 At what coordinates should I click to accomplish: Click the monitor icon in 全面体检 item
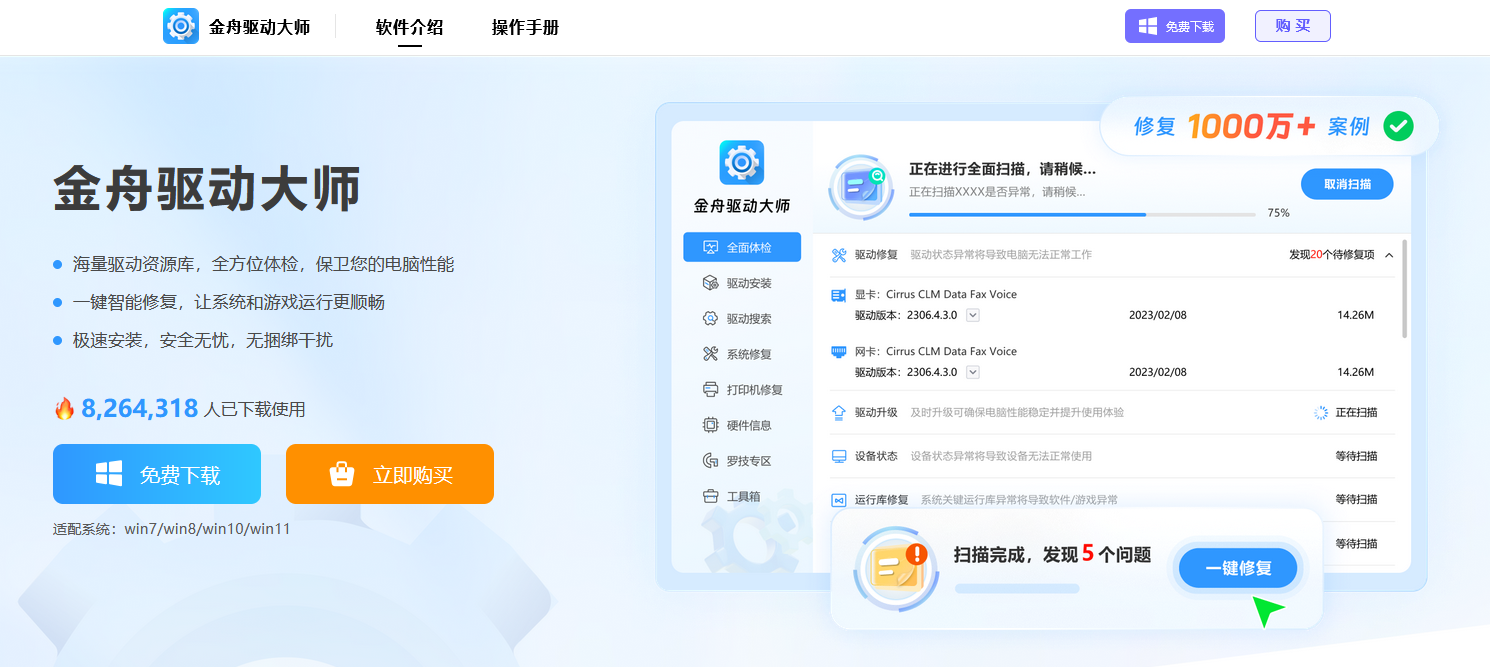[711, 247]
